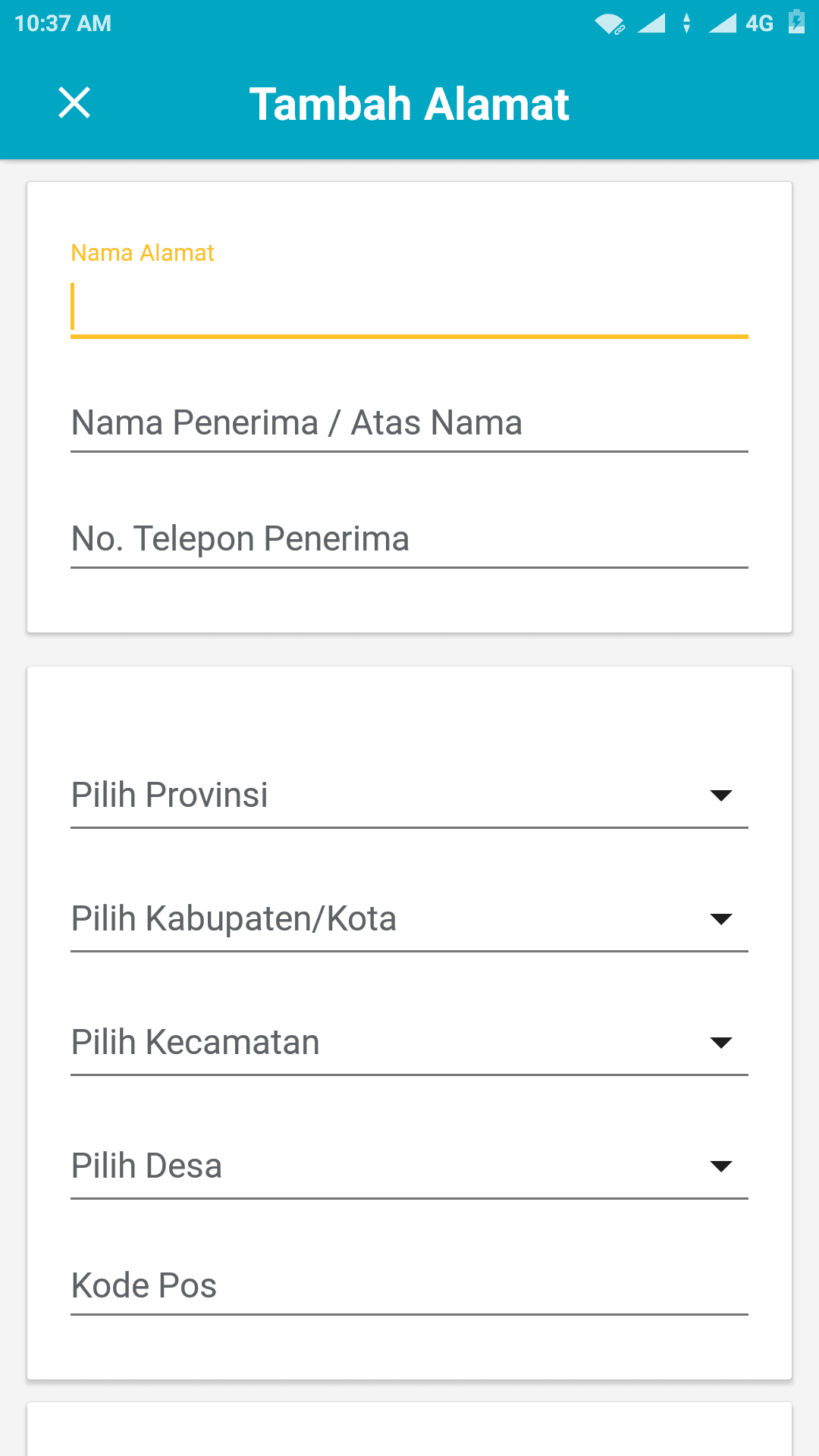Tap the Tambah Alamat header title

point(409,104)
